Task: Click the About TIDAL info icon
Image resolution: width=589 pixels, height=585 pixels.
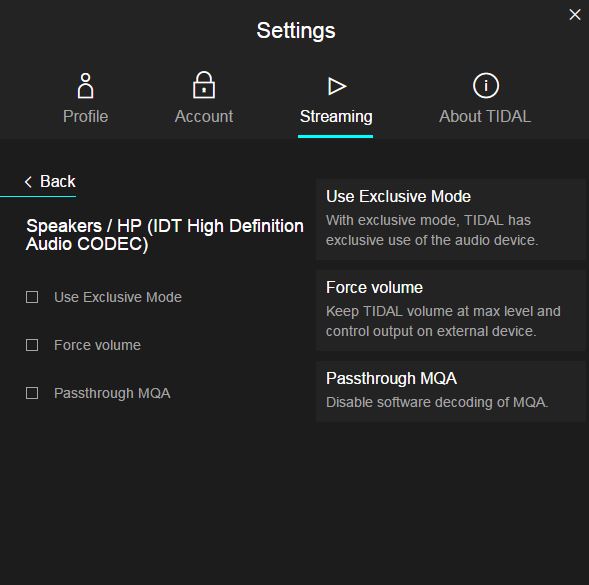Action: (x=486, y=85)
